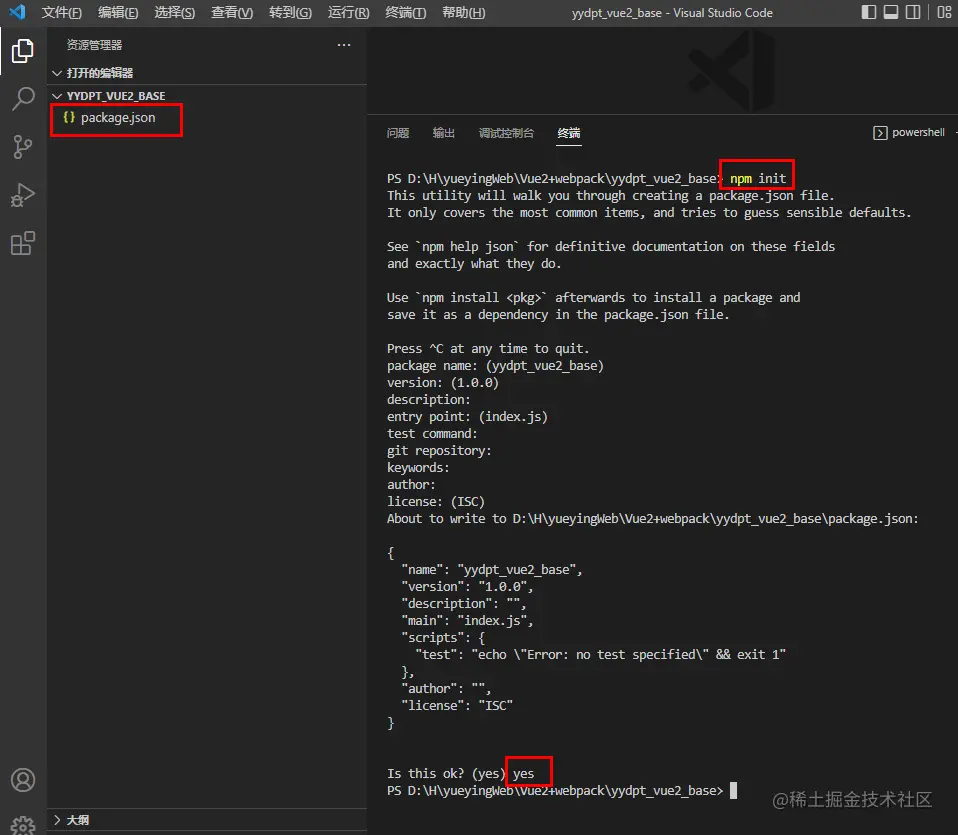Click the JSON braces icon beside package.json
The image size is (958, 835).
69,117
